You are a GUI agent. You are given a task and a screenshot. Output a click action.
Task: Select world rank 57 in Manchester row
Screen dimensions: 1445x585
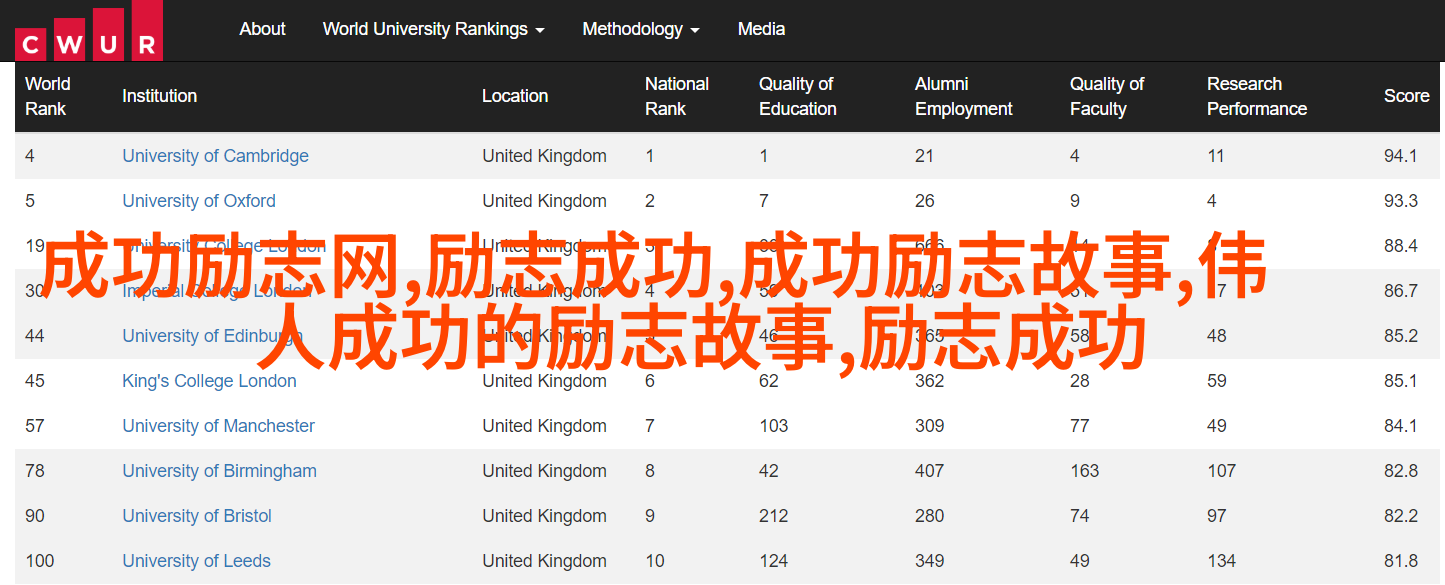(x=35, y=426)
